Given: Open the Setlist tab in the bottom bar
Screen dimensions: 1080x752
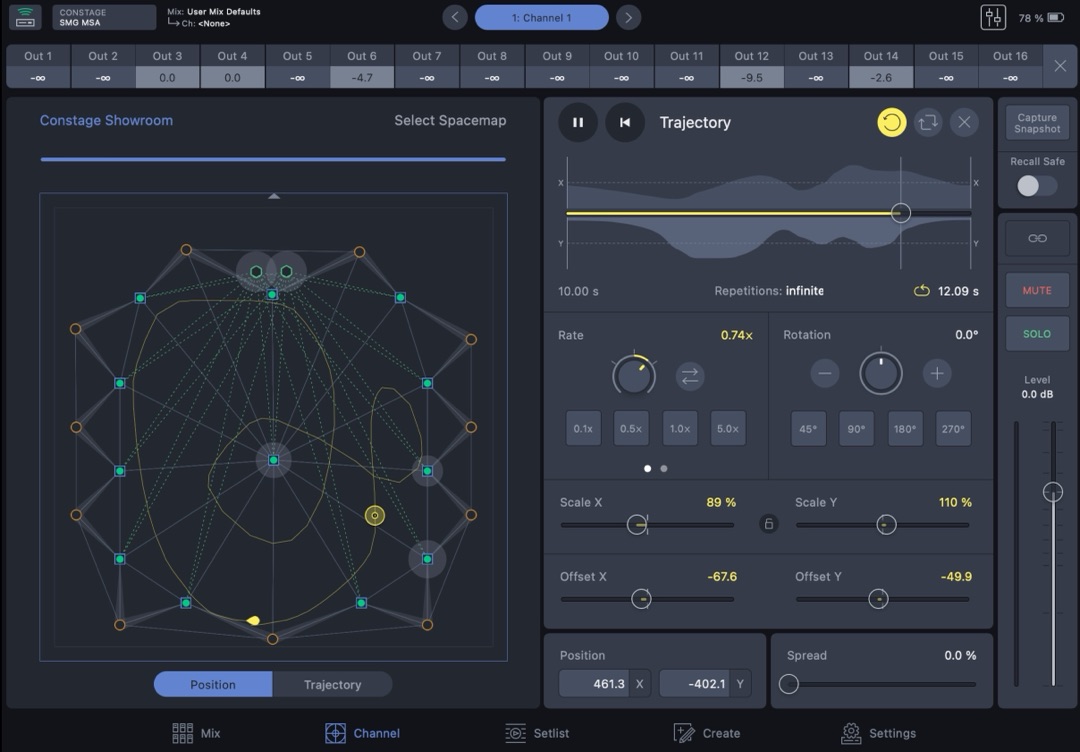Looking at the screenshot, I should click(x=538, y=733).
